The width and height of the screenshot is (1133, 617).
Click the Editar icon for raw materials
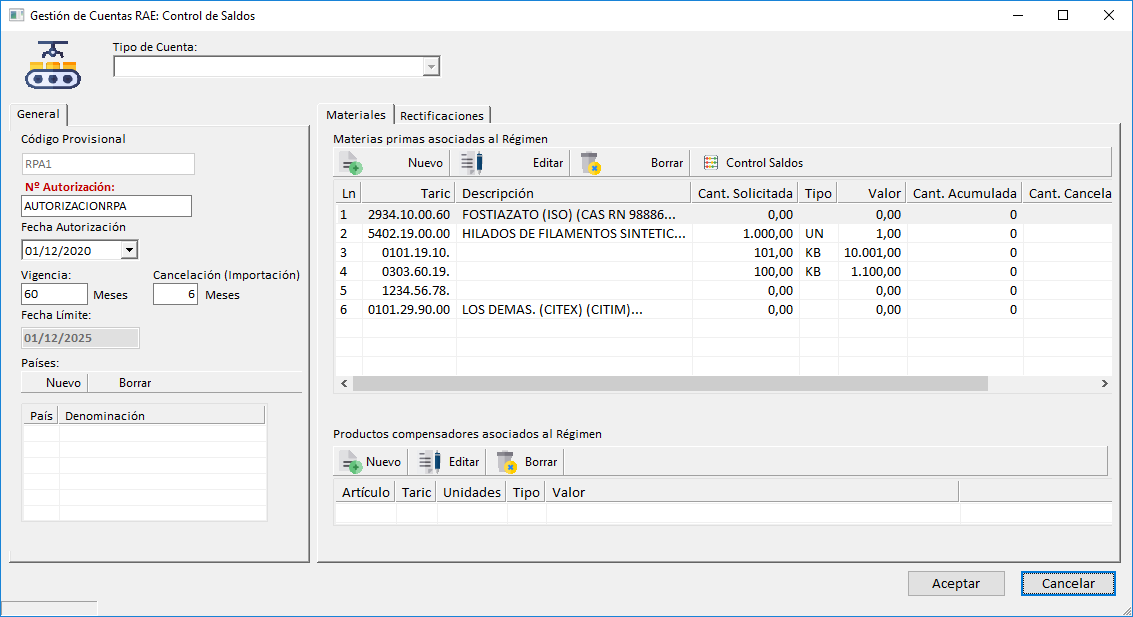click(x=472, y=163)
